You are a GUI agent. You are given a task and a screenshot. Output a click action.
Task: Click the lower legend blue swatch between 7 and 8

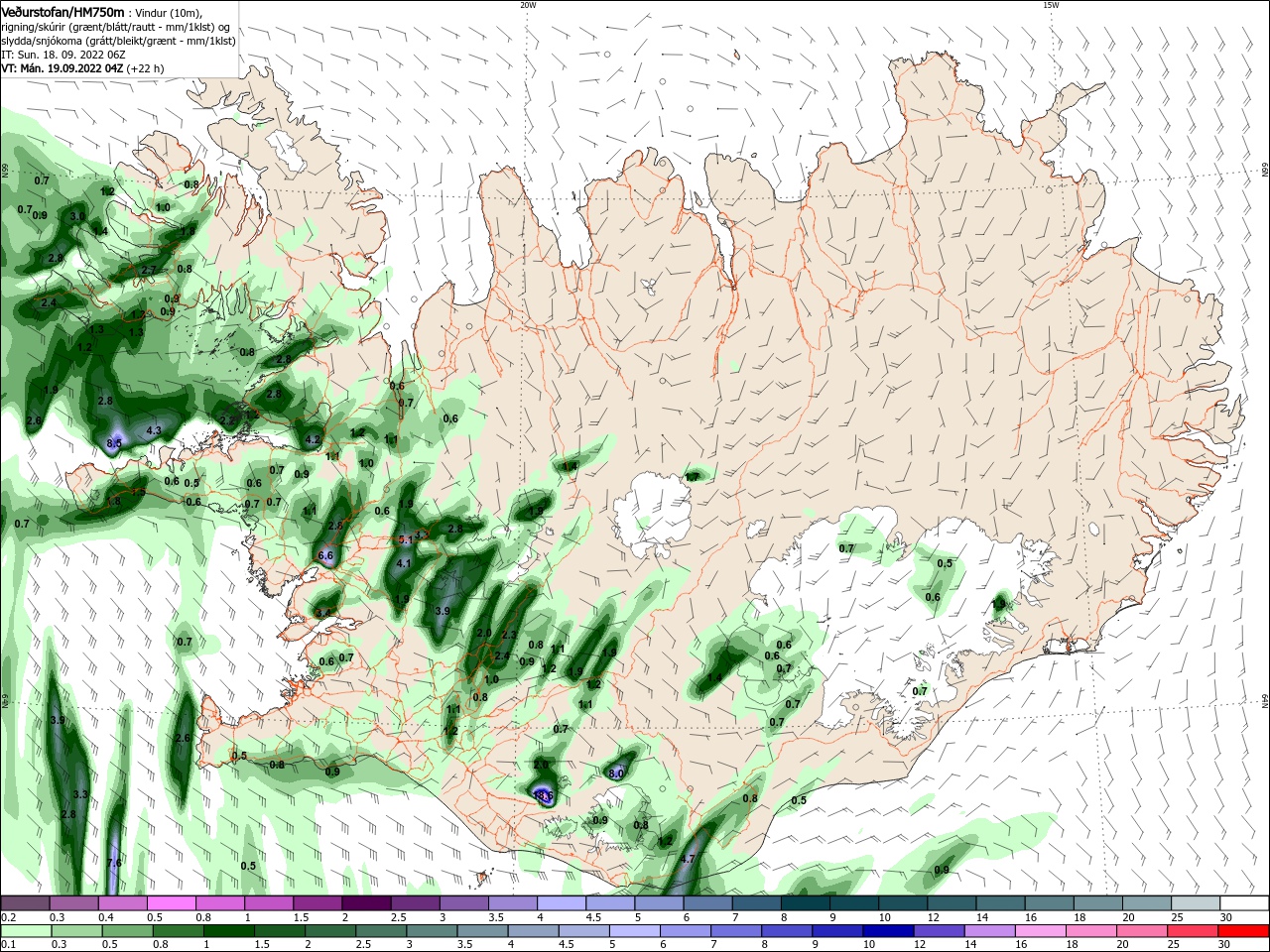point(738,931)
